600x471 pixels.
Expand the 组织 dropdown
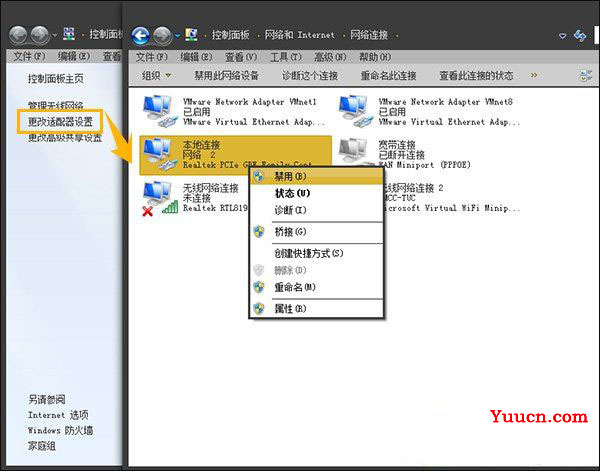tap(156, 75)
